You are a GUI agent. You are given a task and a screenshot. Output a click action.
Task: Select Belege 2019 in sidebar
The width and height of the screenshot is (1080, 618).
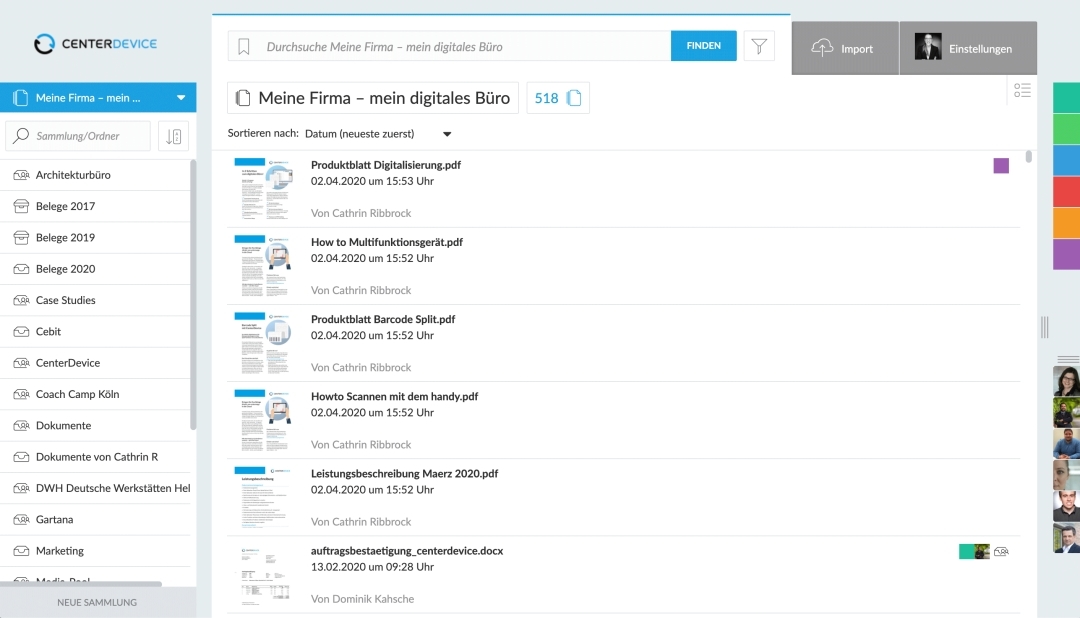96,238
